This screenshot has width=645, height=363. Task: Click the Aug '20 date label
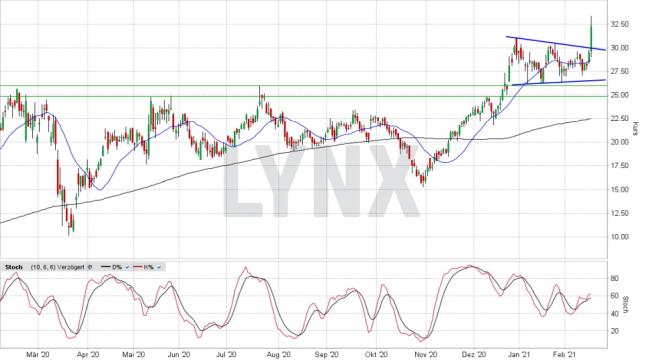click(x=278, y=354)
